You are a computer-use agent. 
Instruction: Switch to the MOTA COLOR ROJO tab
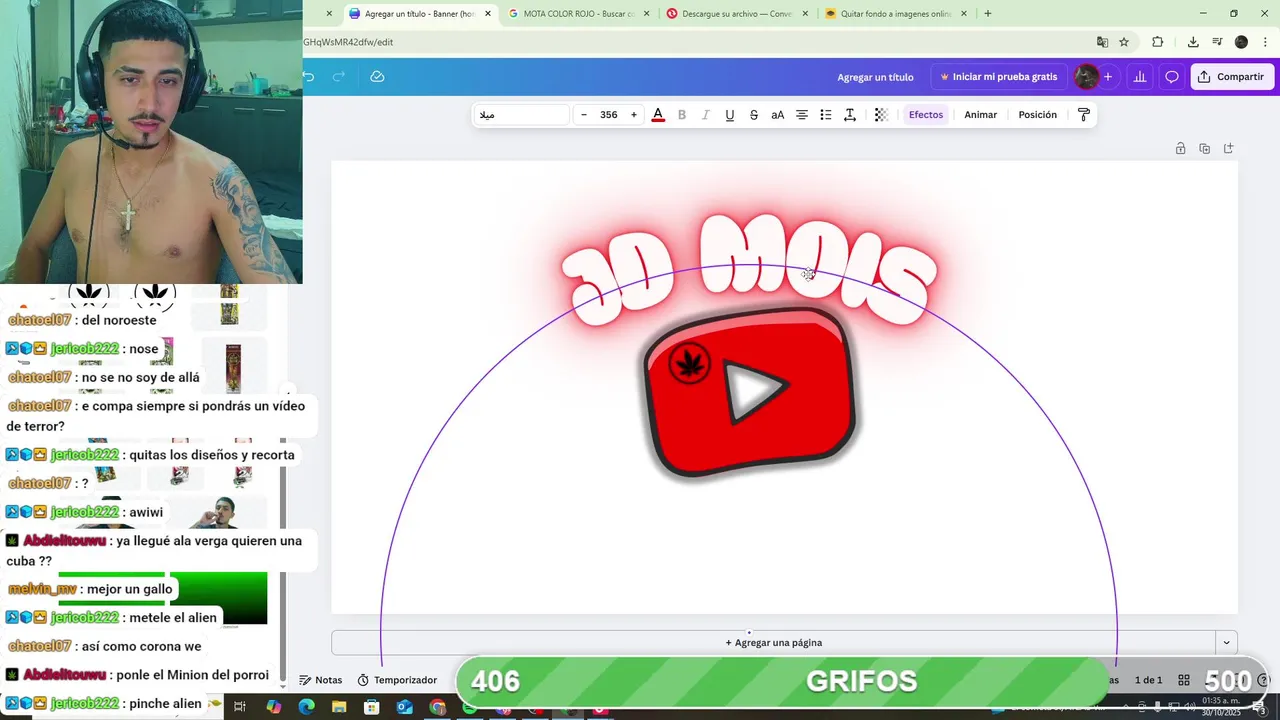[x=579, y=14]
